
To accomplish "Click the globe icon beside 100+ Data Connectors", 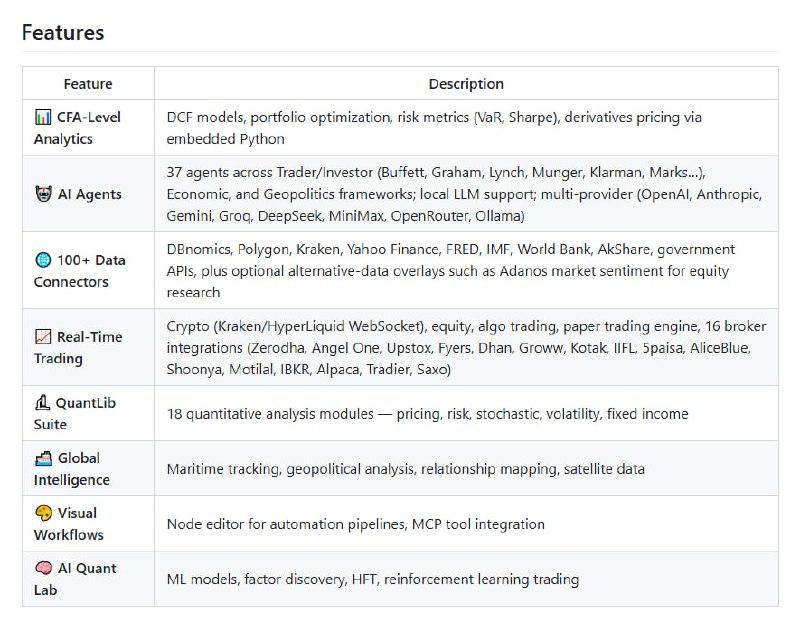I will coord(43,260).
